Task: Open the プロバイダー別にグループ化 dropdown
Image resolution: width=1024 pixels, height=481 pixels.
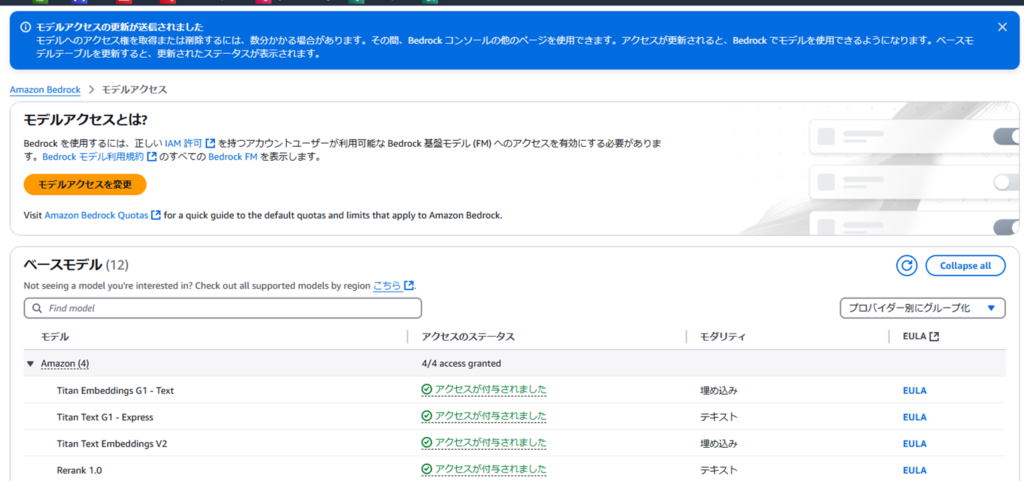Action: pos(921,308)
